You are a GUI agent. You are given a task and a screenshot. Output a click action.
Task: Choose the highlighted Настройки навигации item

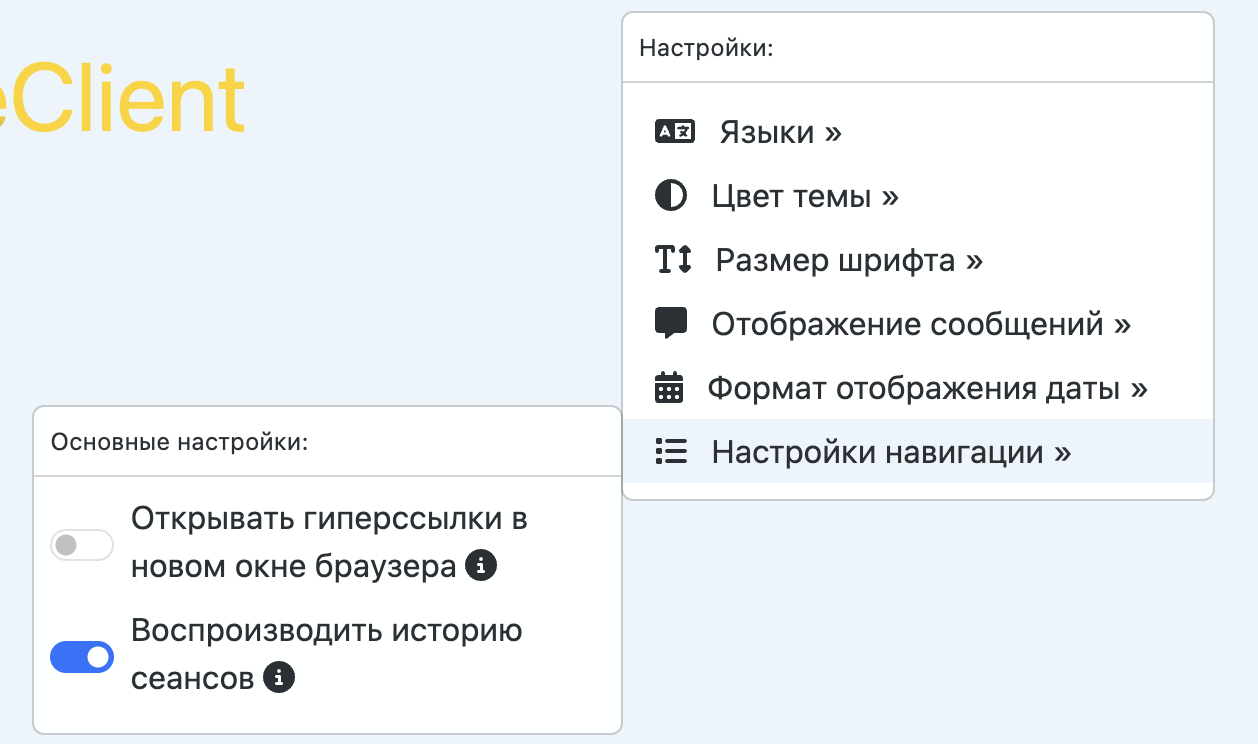click(x=891, y=452)
